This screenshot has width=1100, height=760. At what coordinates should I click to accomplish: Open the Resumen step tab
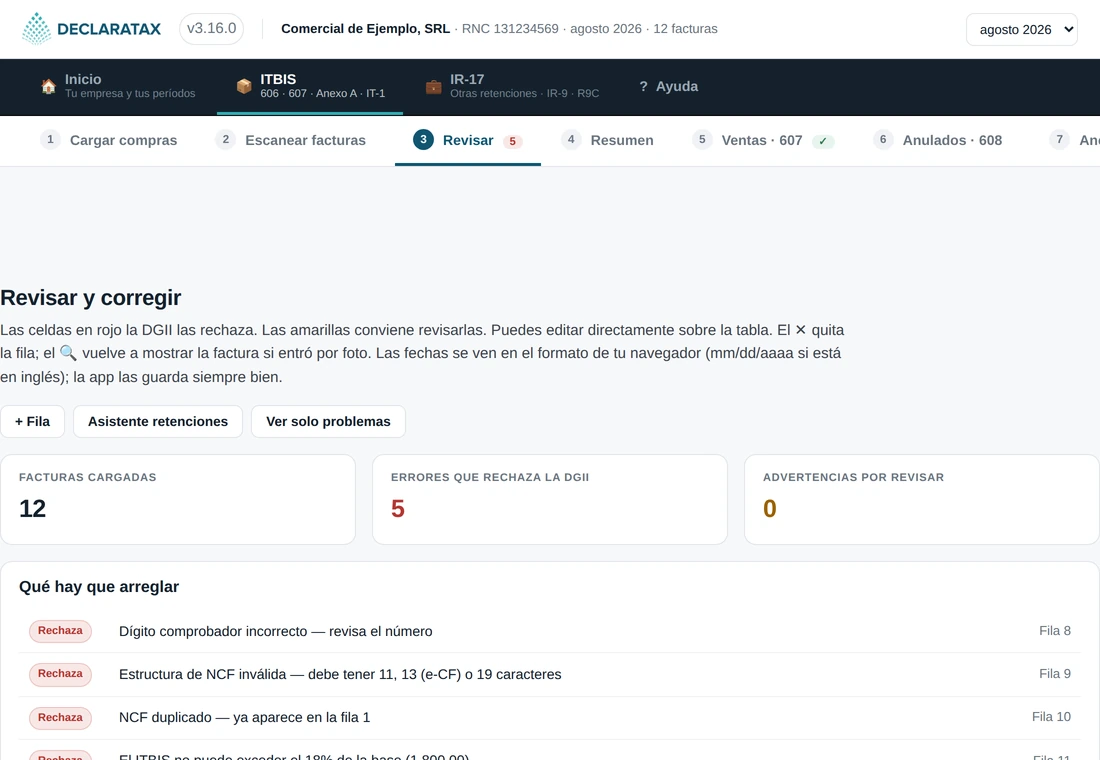608,140
